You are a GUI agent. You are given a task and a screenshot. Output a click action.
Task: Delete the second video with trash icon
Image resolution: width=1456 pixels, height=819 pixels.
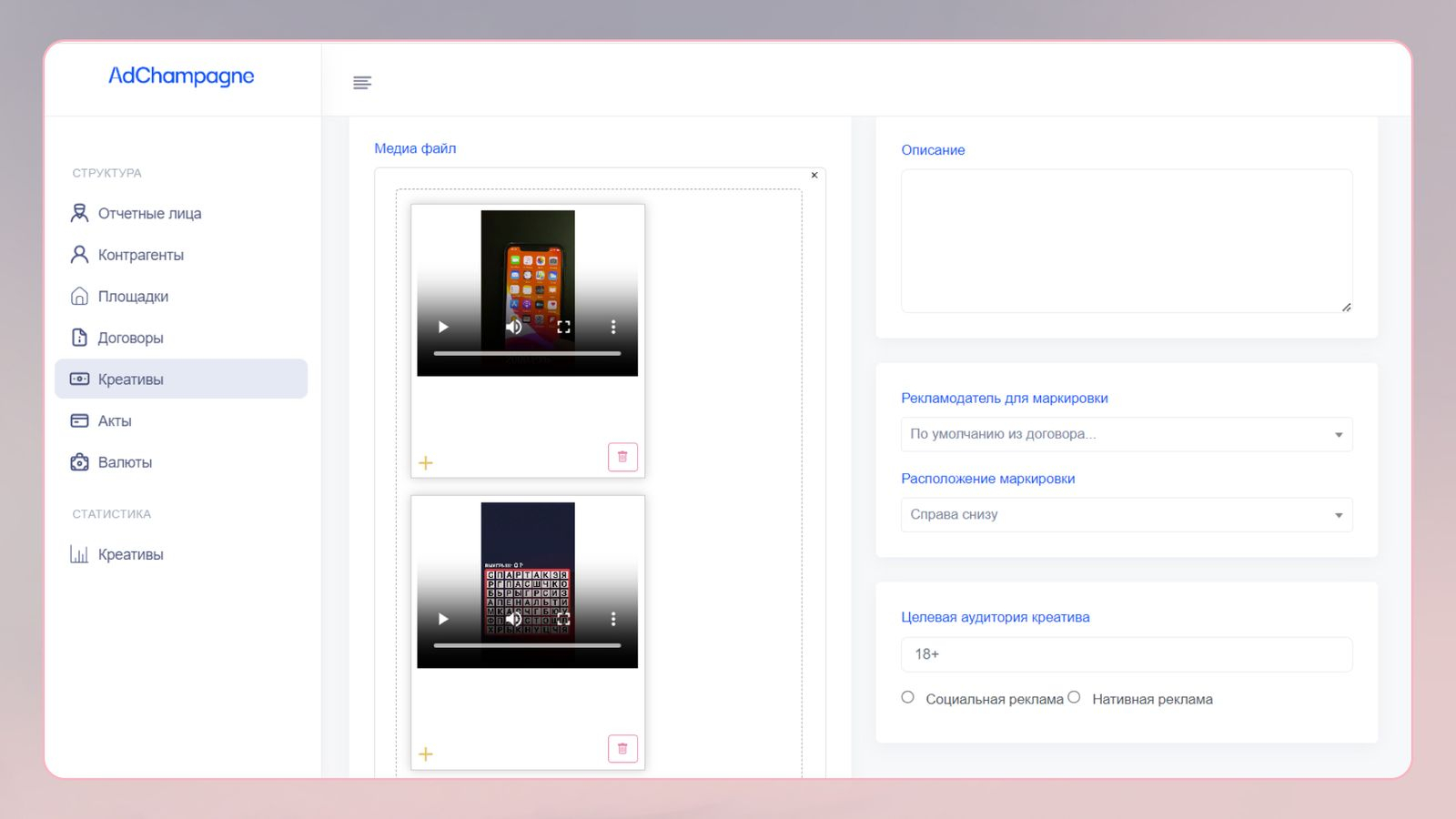[622, 749]
